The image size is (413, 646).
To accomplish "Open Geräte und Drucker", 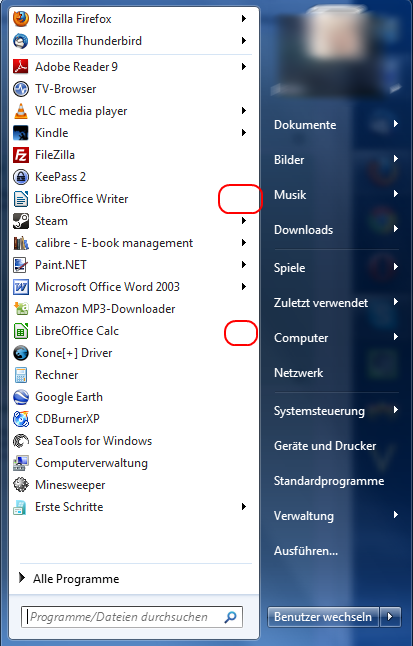I will [325, 446].
